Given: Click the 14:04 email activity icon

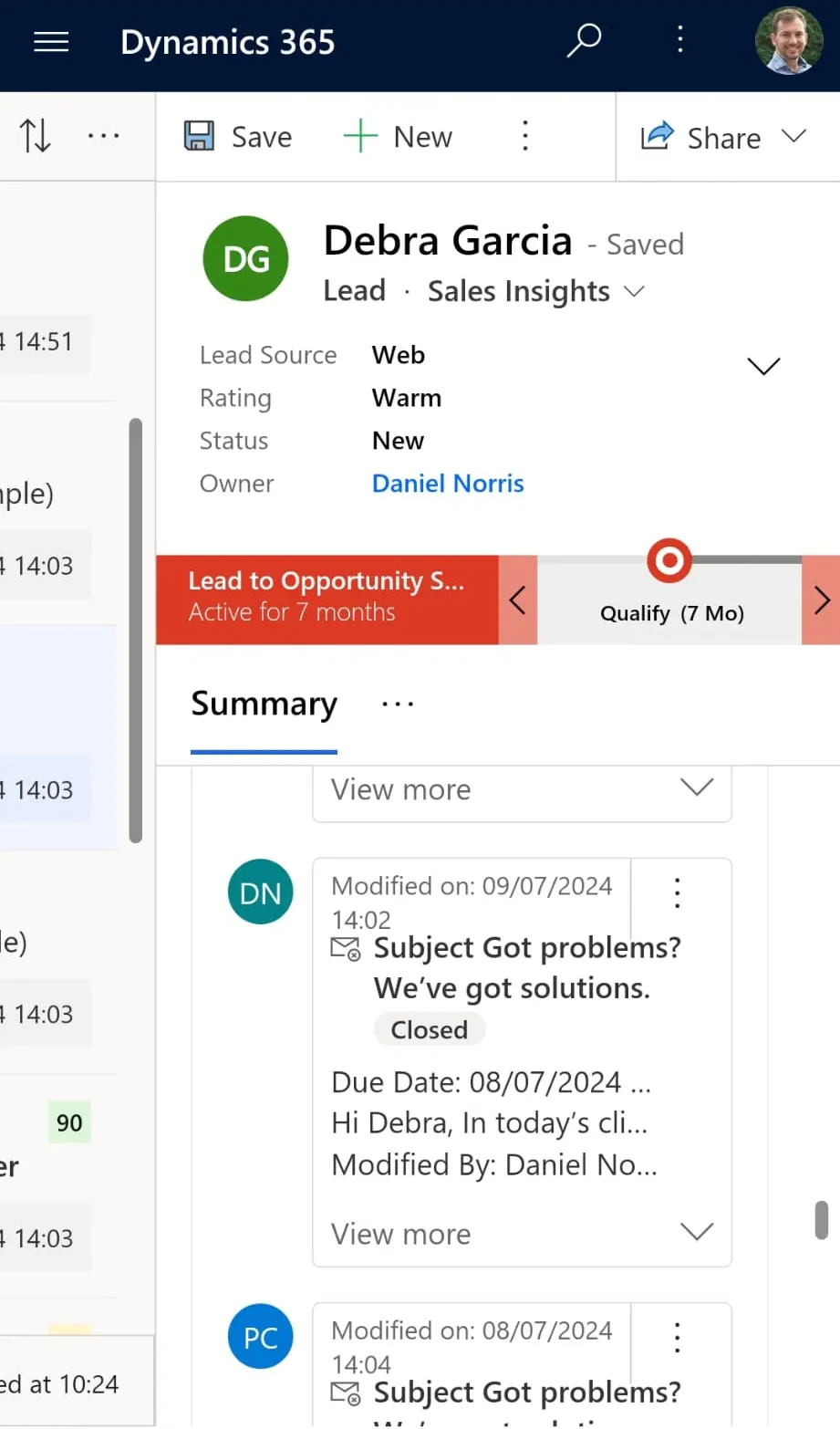Looking at the screenshot, I should [x=346, y=1393].
